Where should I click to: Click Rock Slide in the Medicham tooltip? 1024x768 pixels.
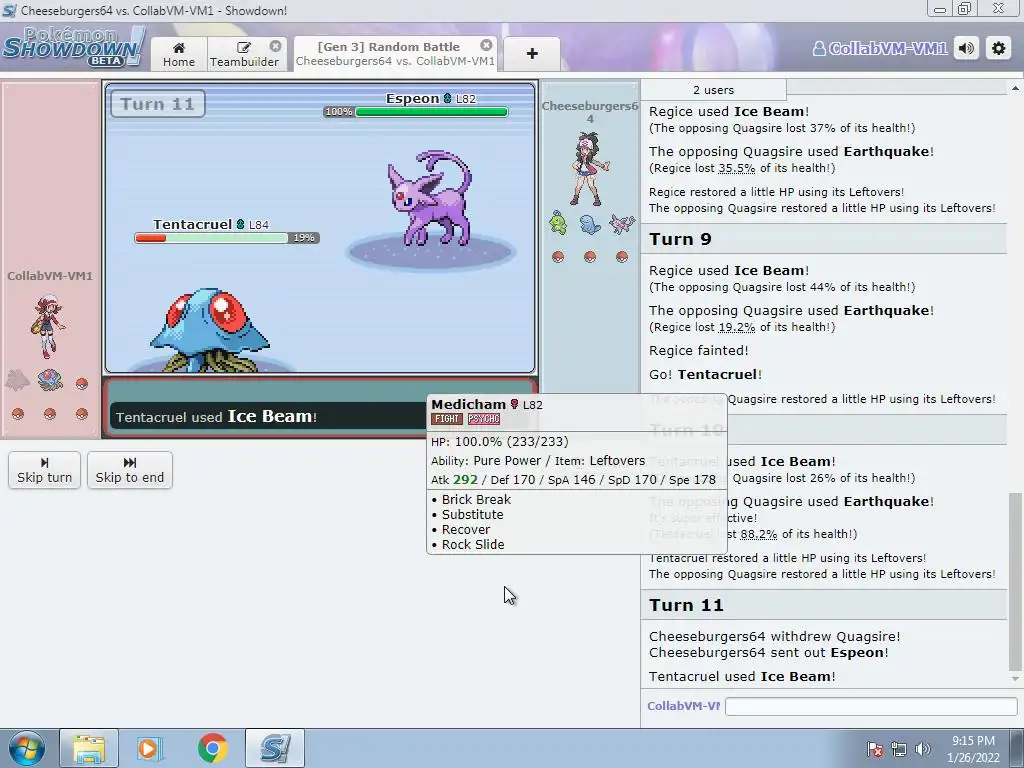(473, 545)
